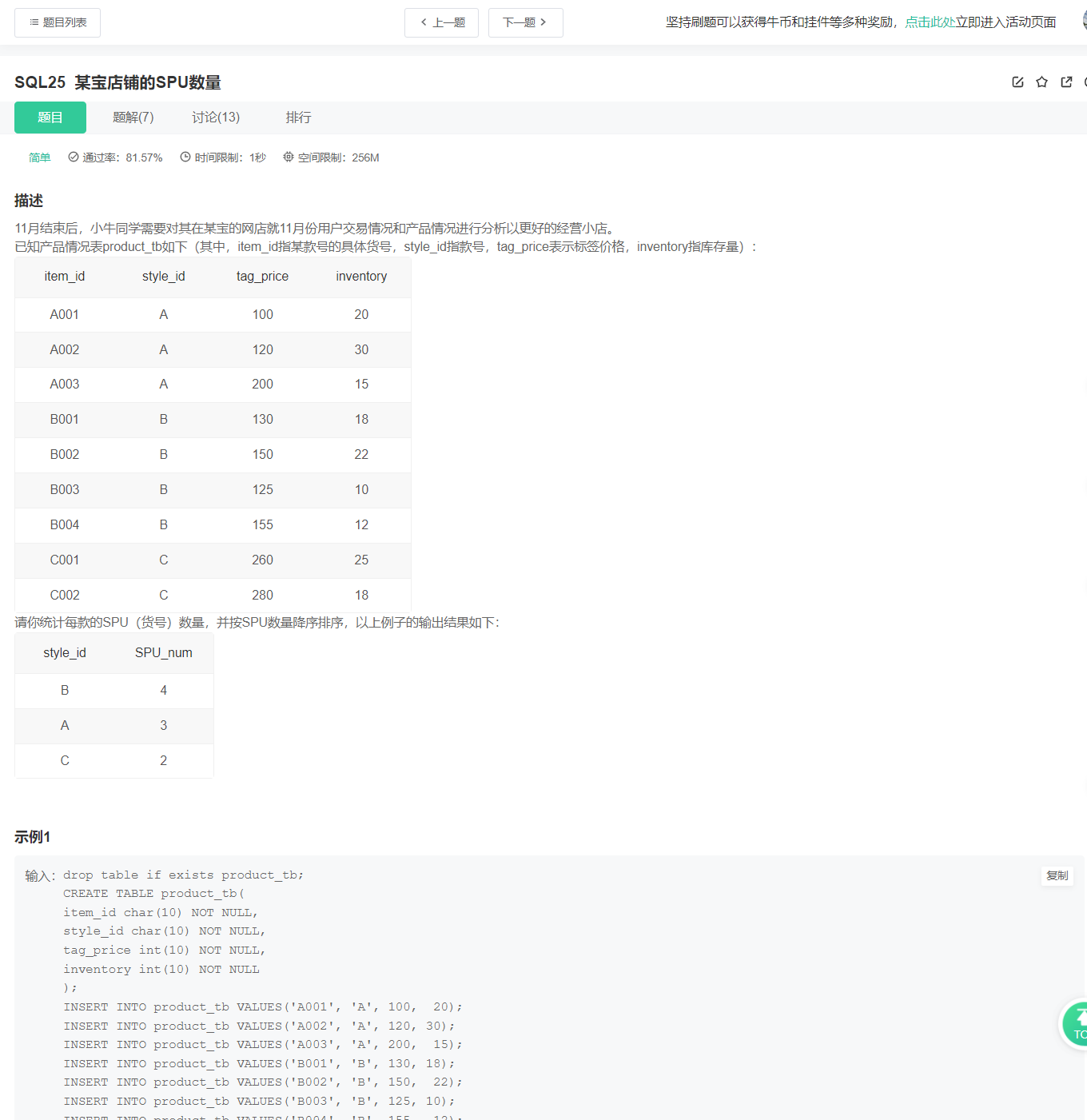Open the 讨论(13) discussion tab

[x=216, y=118]
